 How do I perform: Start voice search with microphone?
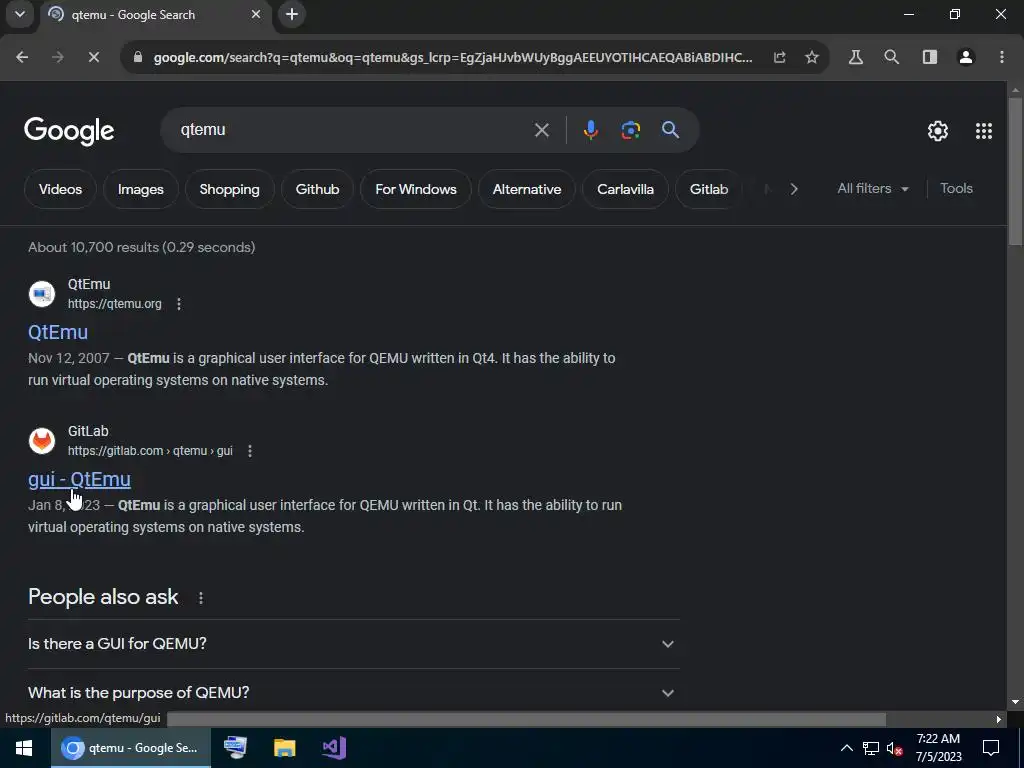click(590, 130)
